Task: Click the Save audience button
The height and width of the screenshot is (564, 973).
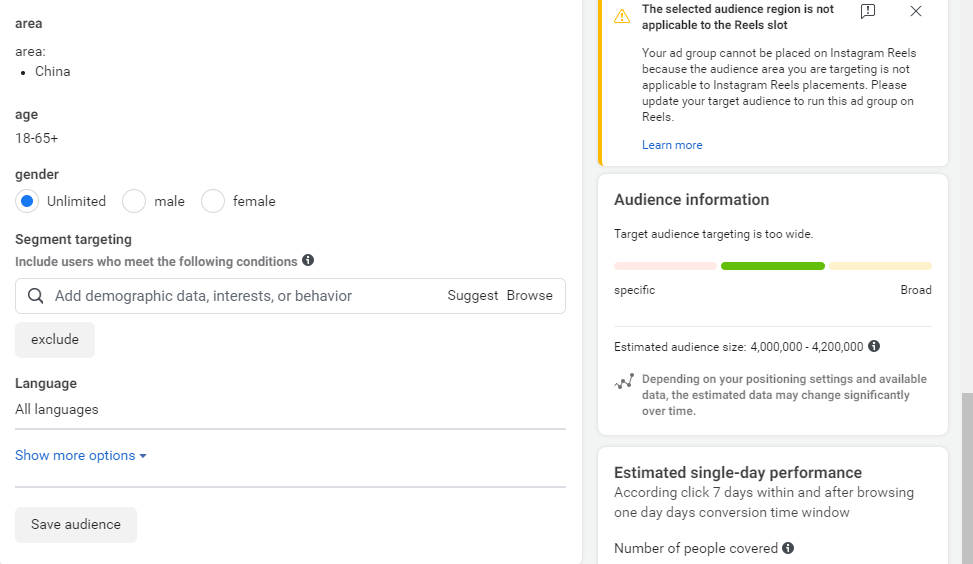Action: [76, 524]
